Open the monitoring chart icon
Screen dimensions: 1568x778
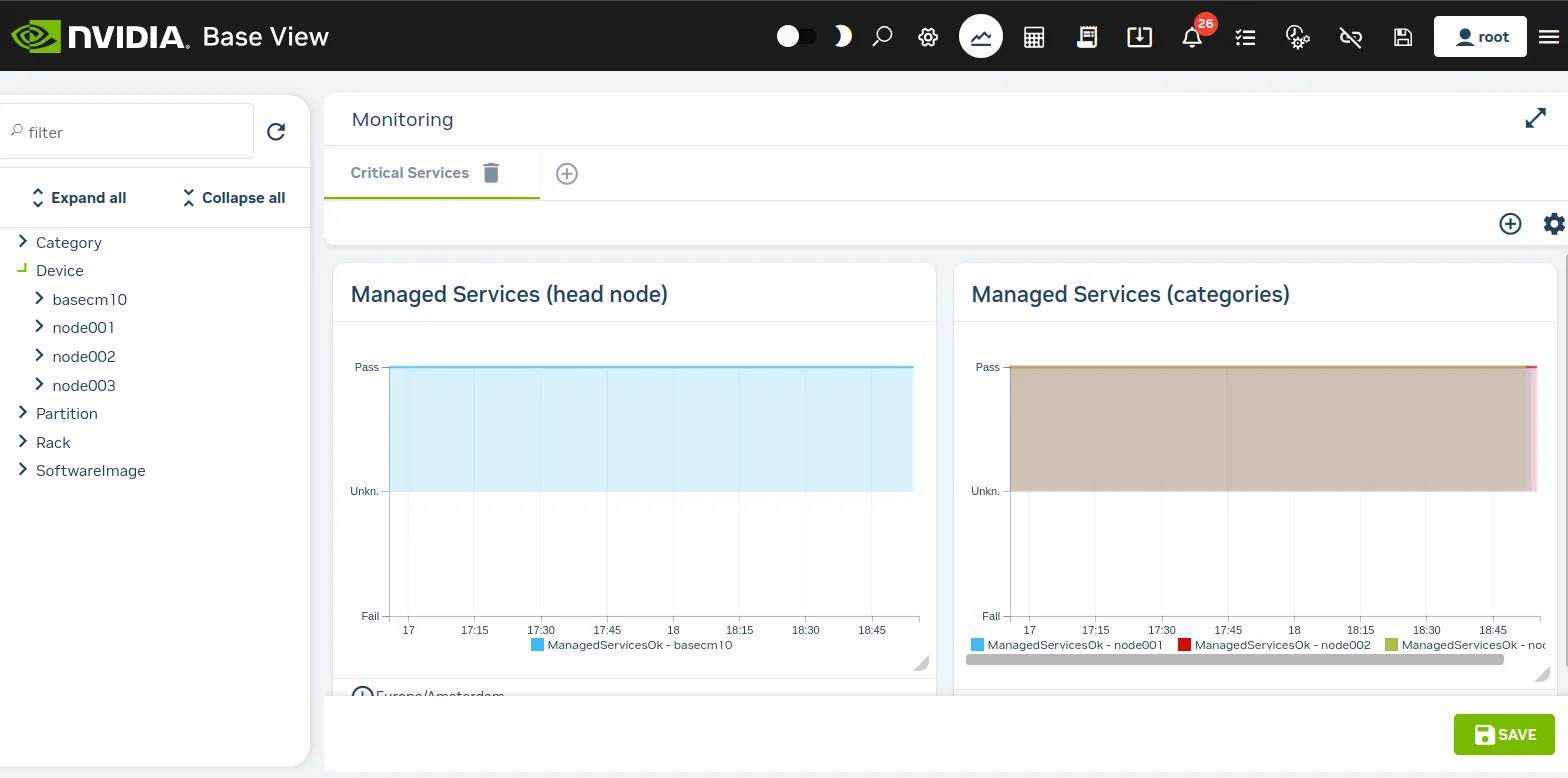(981, 37)
